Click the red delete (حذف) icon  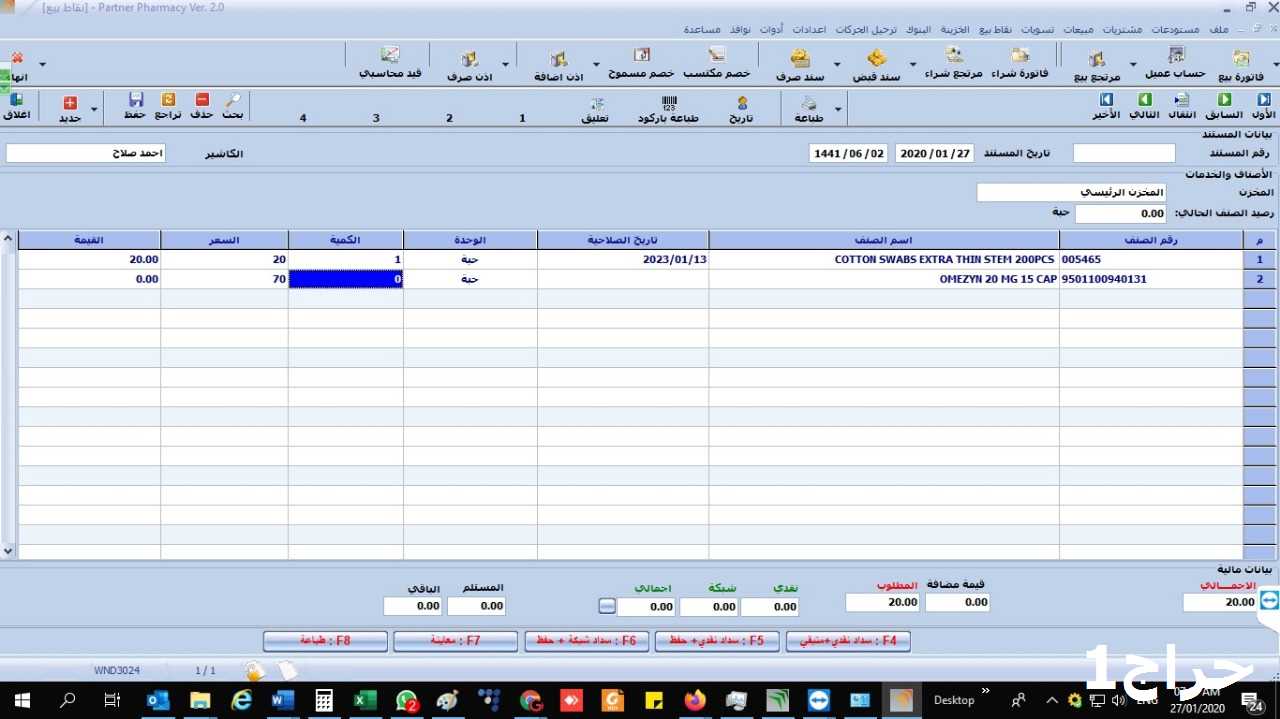[202, 106]
